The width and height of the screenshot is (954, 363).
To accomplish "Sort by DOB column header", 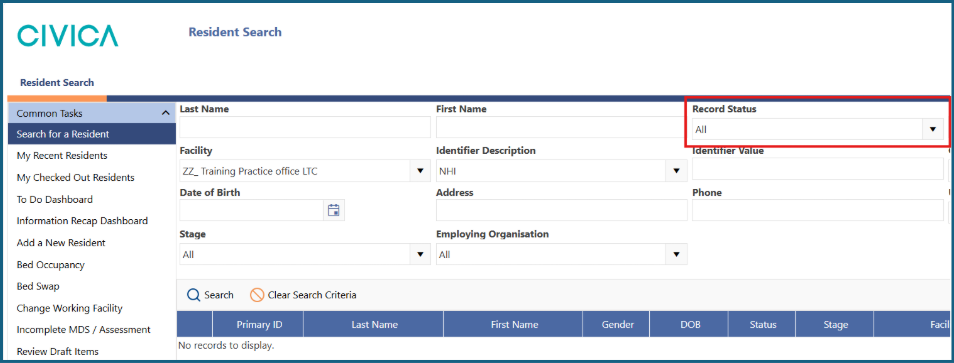I will (689, 325).
